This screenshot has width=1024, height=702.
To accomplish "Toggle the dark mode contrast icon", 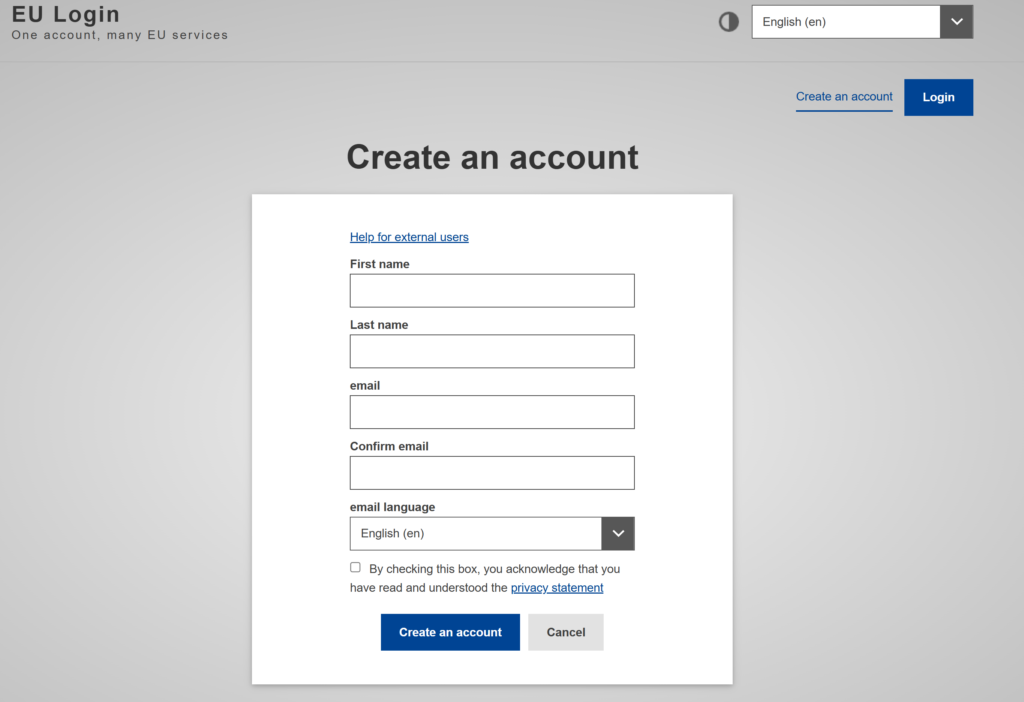I will click(728, 21).
